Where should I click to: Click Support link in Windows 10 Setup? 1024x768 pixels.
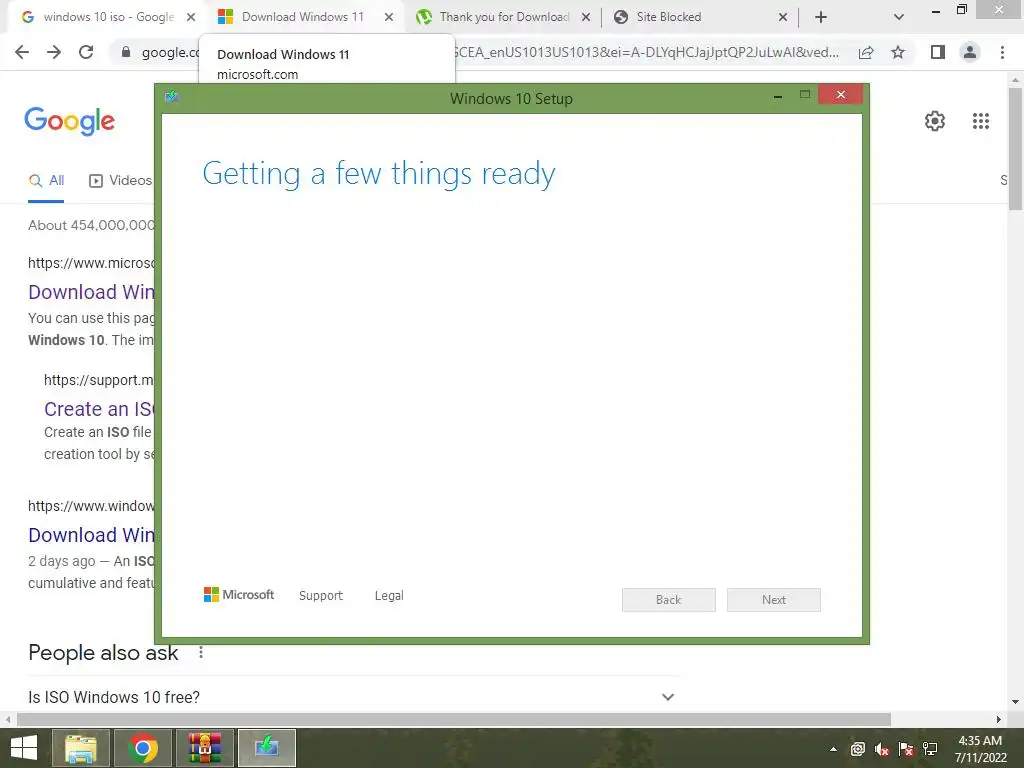(x=321, y=596)
